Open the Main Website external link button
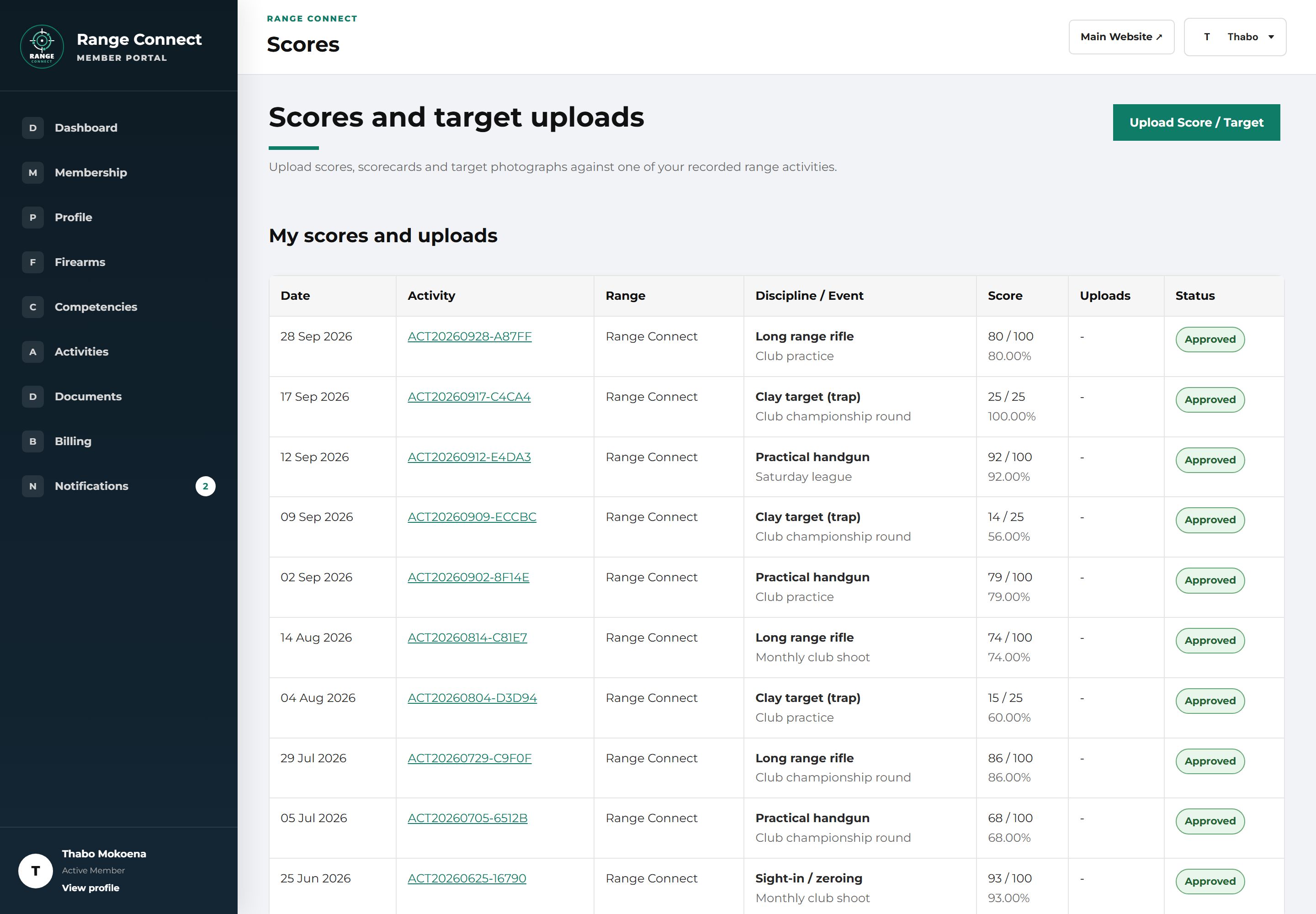The width and height of the screenshot is (1316, 914). (1121, 37)
